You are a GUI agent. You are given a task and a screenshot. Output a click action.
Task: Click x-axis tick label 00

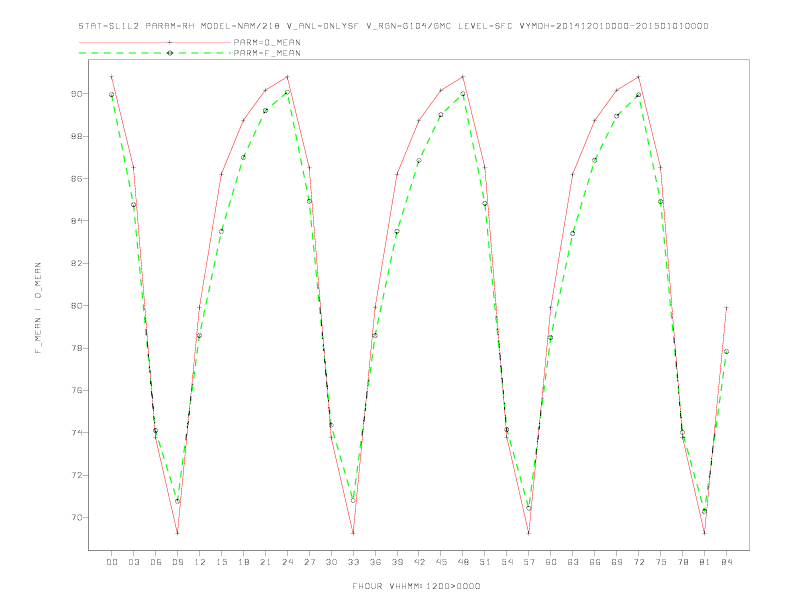(x=112, y=562)
